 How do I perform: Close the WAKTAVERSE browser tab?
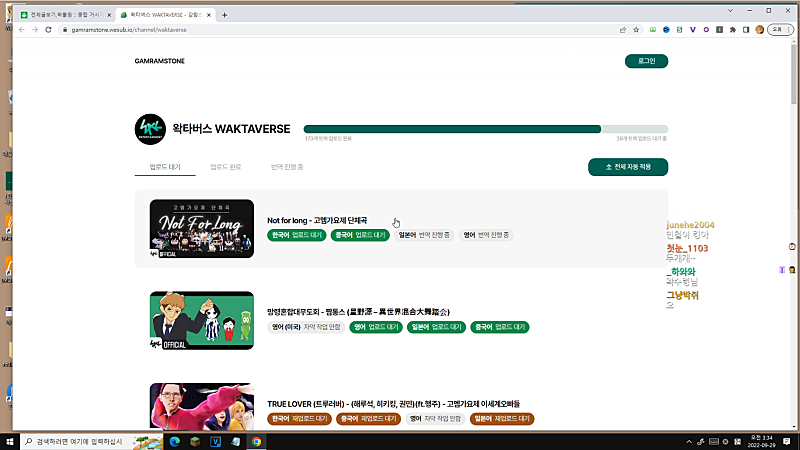(209, 15)
